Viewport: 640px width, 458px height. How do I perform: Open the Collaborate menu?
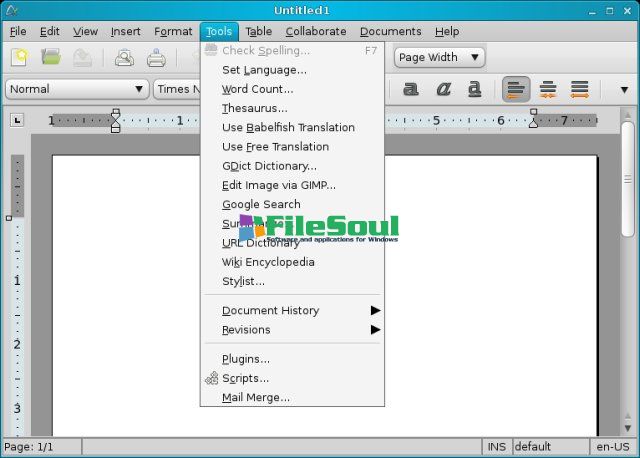tap(316, 31)
